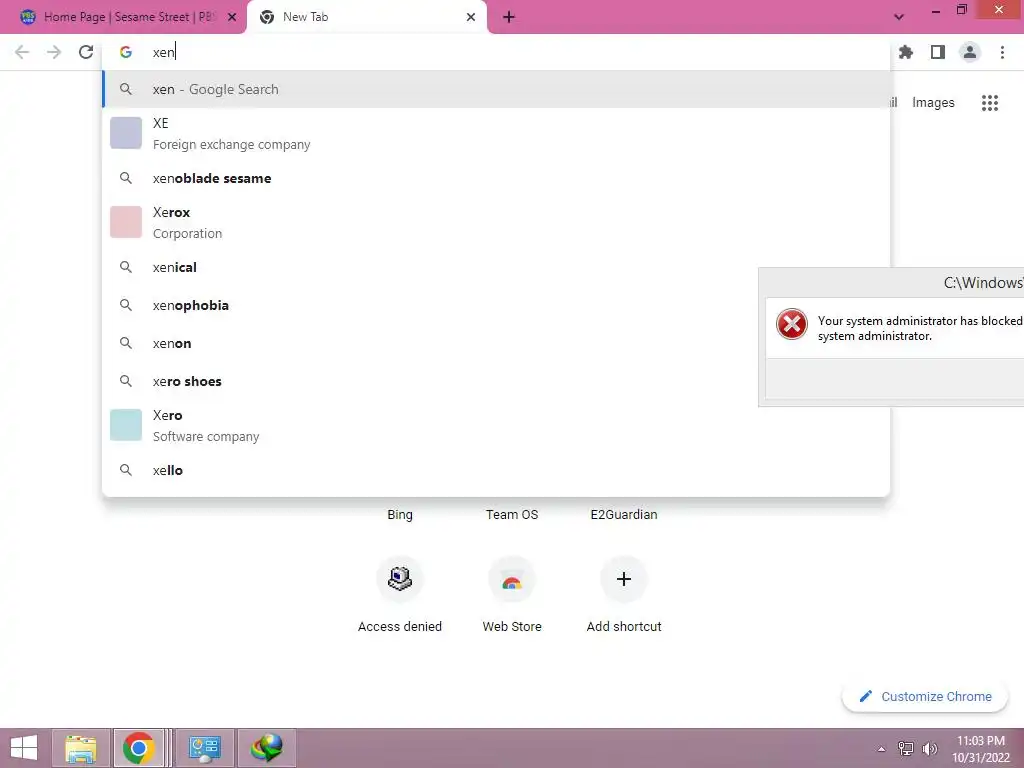Open Internet Download Manager taskbar icon
This screenshot has height=768, width=1024.
[x=267, y=748]
